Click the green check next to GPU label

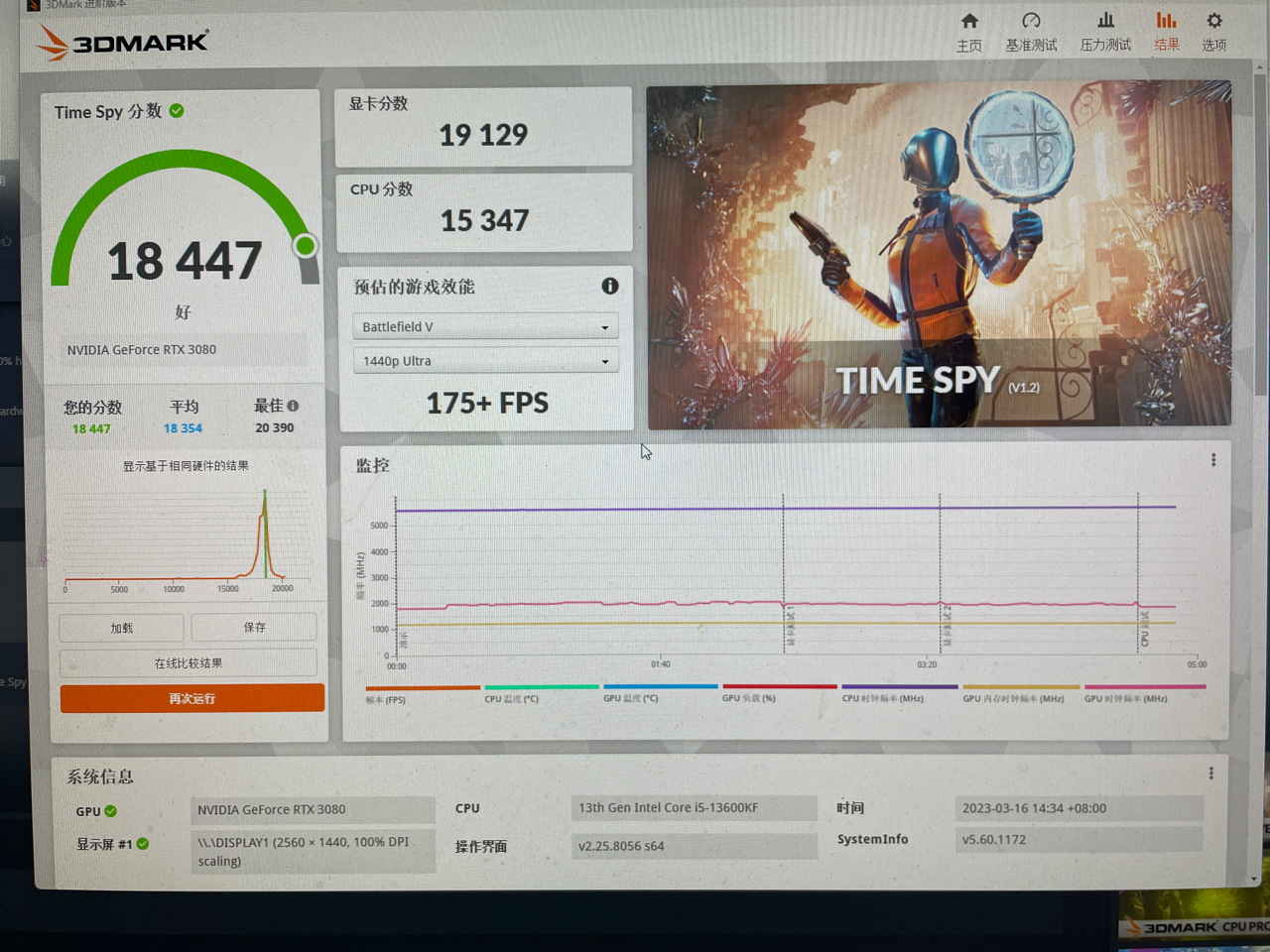tap(110, 811)
